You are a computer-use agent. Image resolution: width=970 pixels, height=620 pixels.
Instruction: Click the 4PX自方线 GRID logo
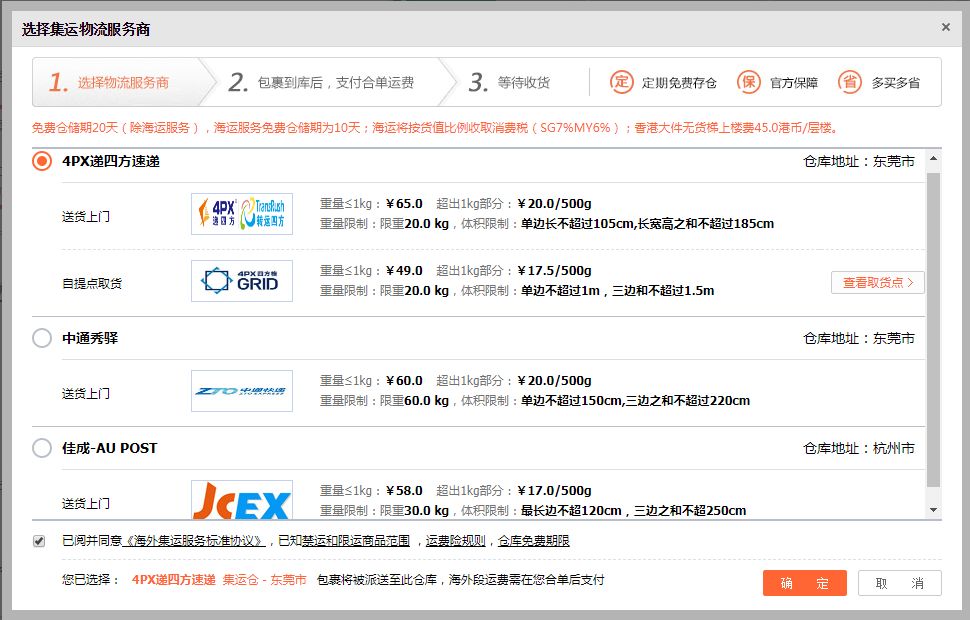click(241, 281)
